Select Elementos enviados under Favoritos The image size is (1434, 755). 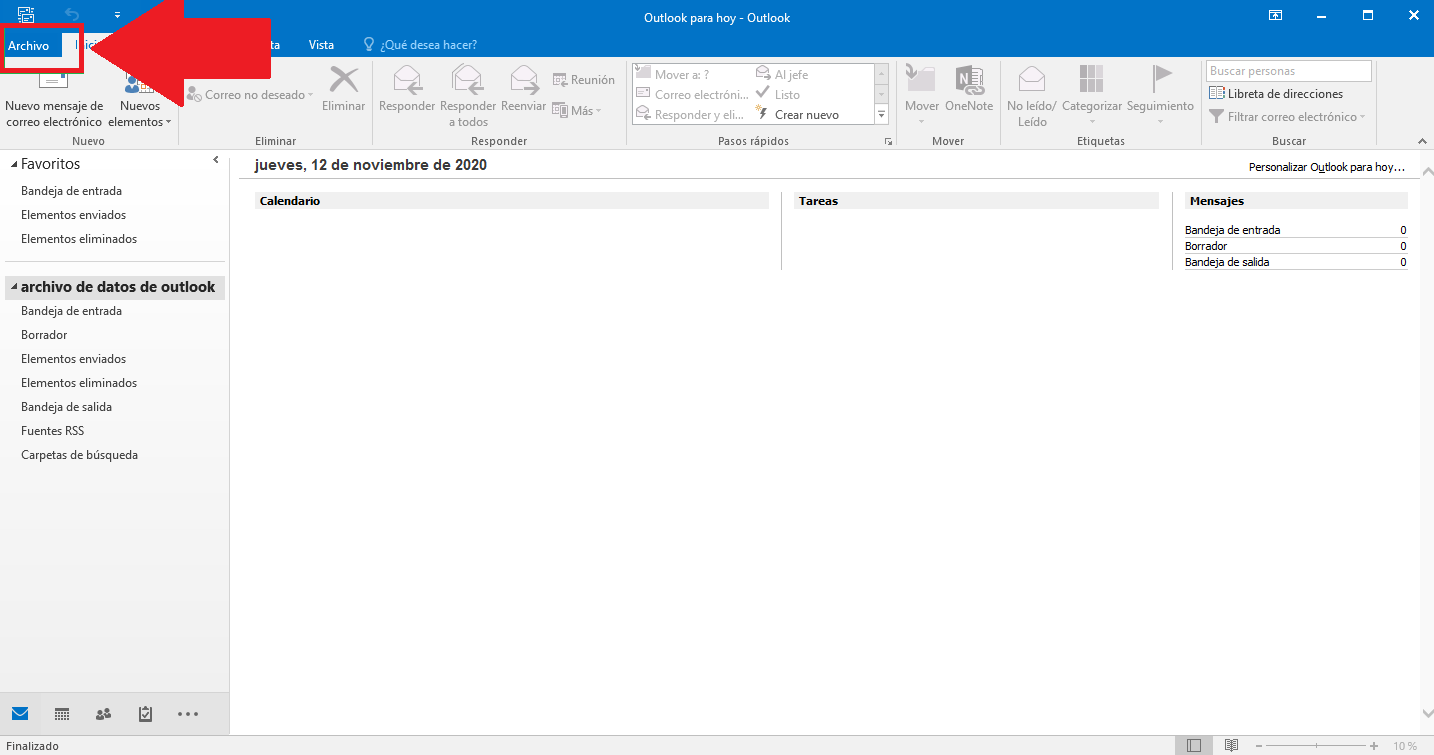[73, 215]
